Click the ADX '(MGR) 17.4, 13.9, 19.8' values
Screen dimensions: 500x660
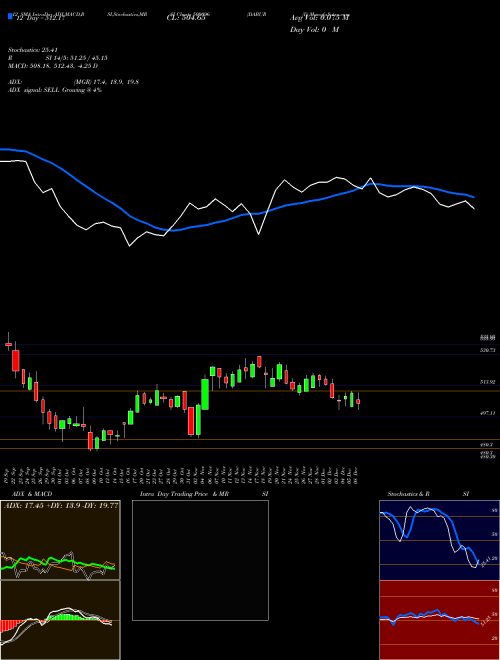coord(106,82)
